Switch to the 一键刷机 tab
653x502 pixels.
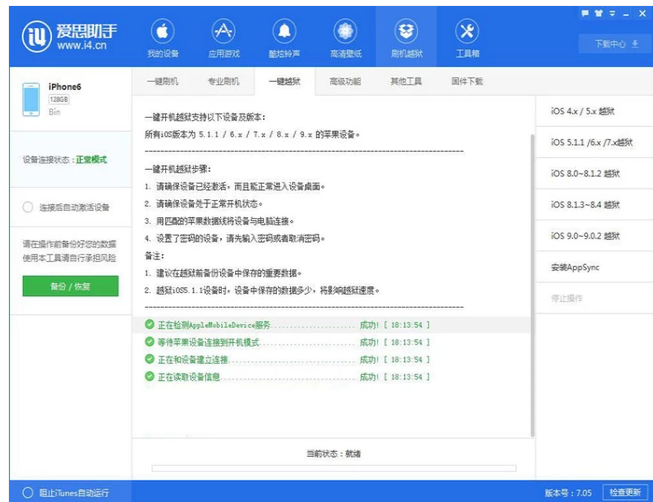[x=162, y=80]
